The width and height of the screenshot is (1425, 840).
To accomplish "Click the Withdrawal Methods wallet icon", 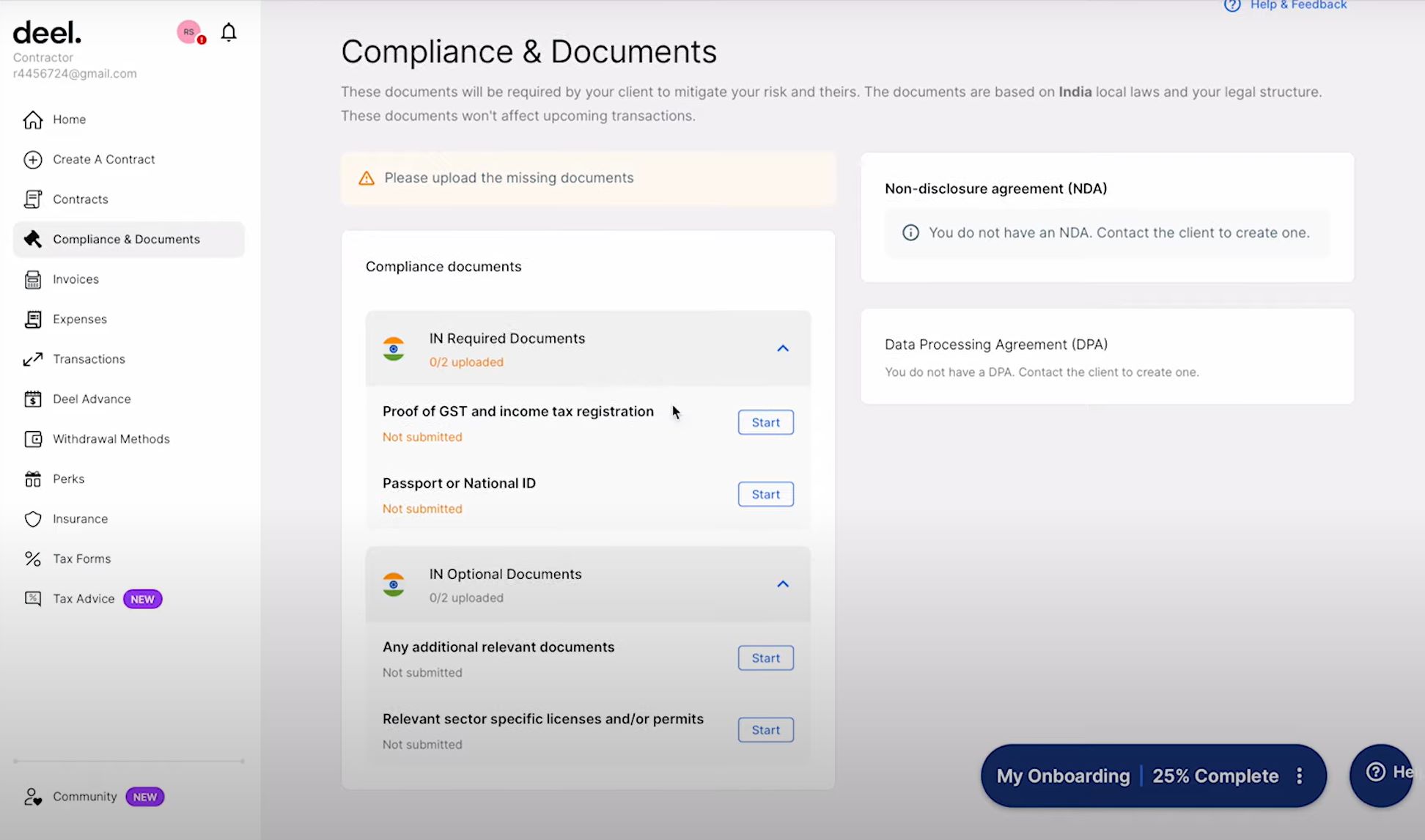I will point(32,439).
